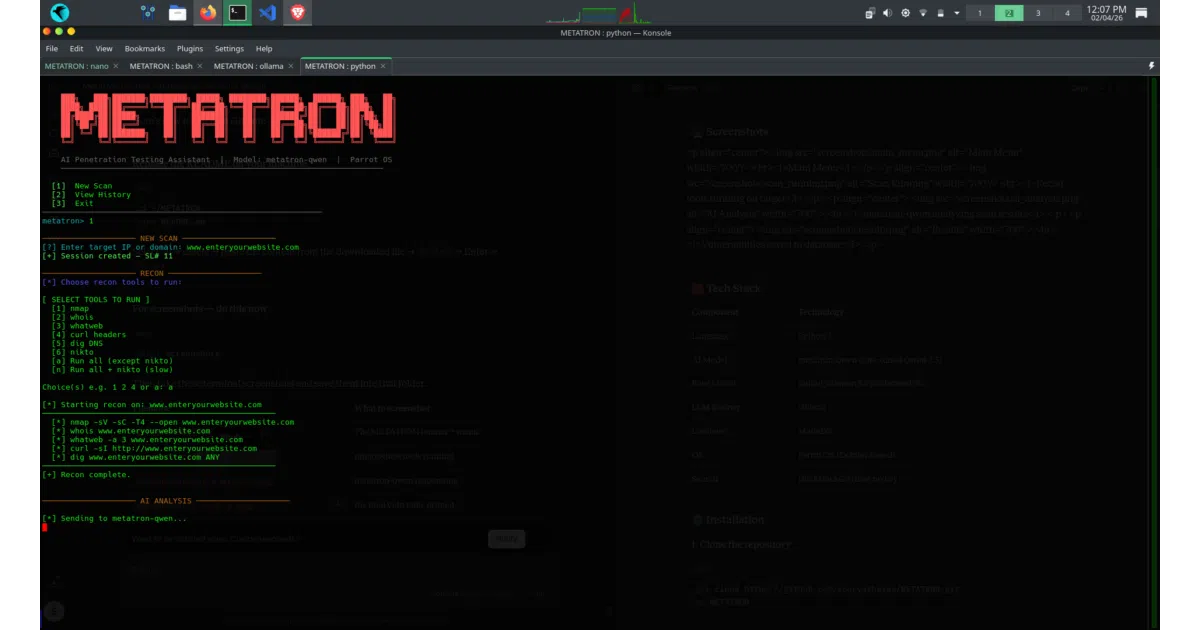
Task: Open the Help menu
Action: pyautogui.click(x=264, y=48)
